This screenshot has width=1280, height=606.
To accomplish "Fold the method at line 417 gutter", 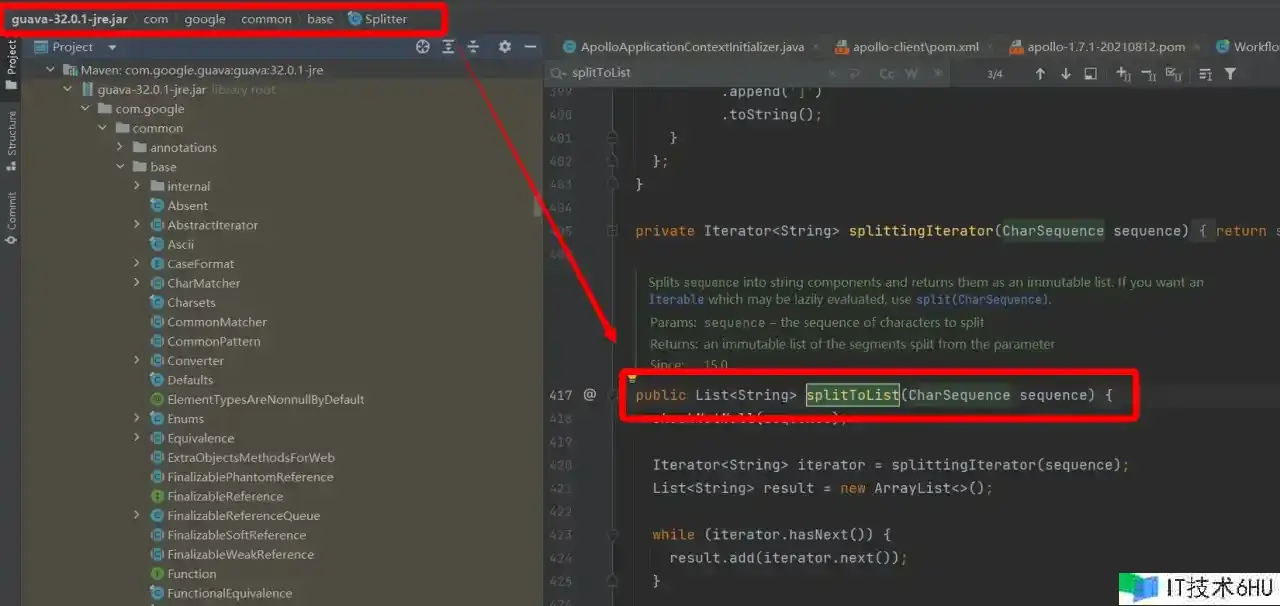I will point(612,395).
